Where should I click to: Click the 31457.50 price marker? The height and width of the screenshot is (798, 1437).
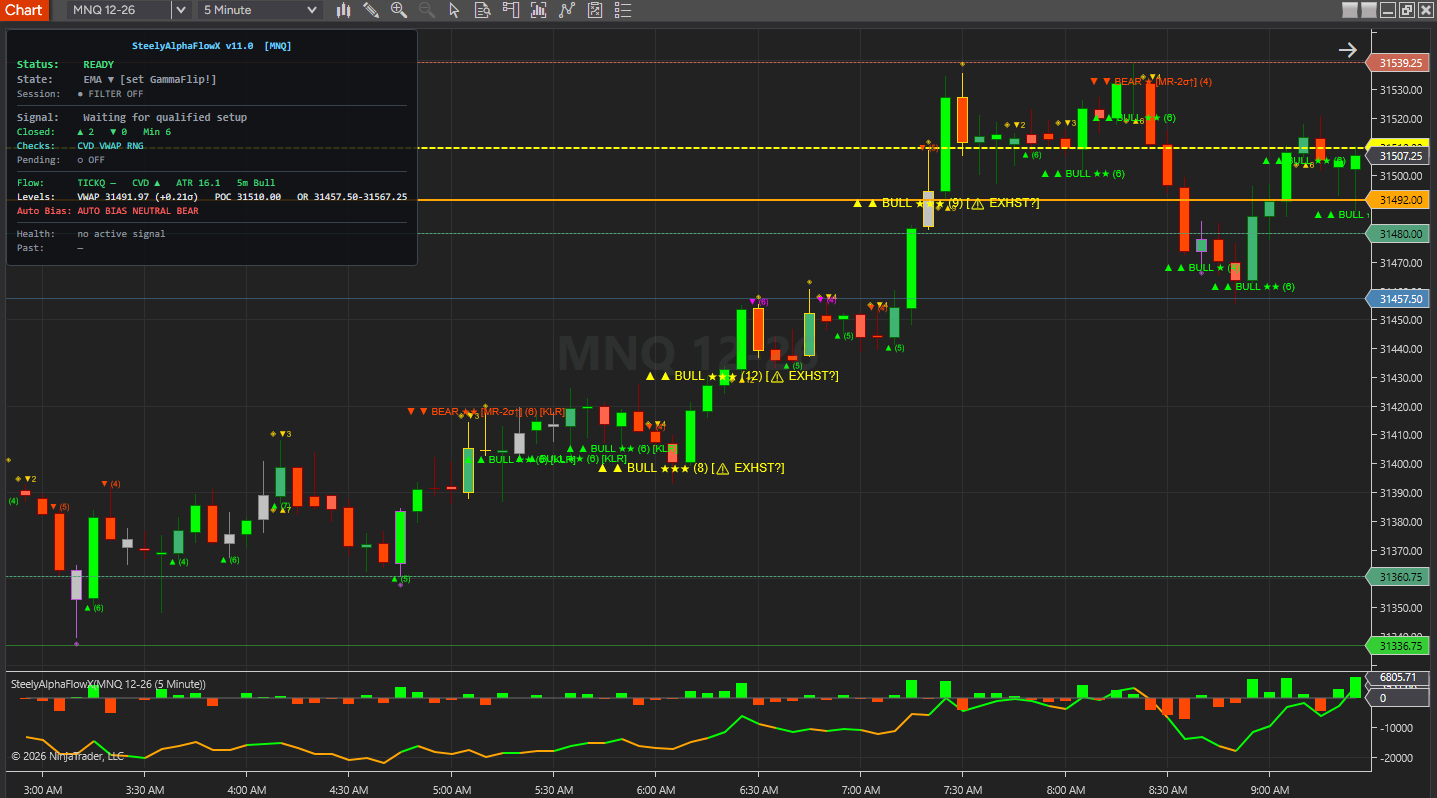tap(1399, 299)
